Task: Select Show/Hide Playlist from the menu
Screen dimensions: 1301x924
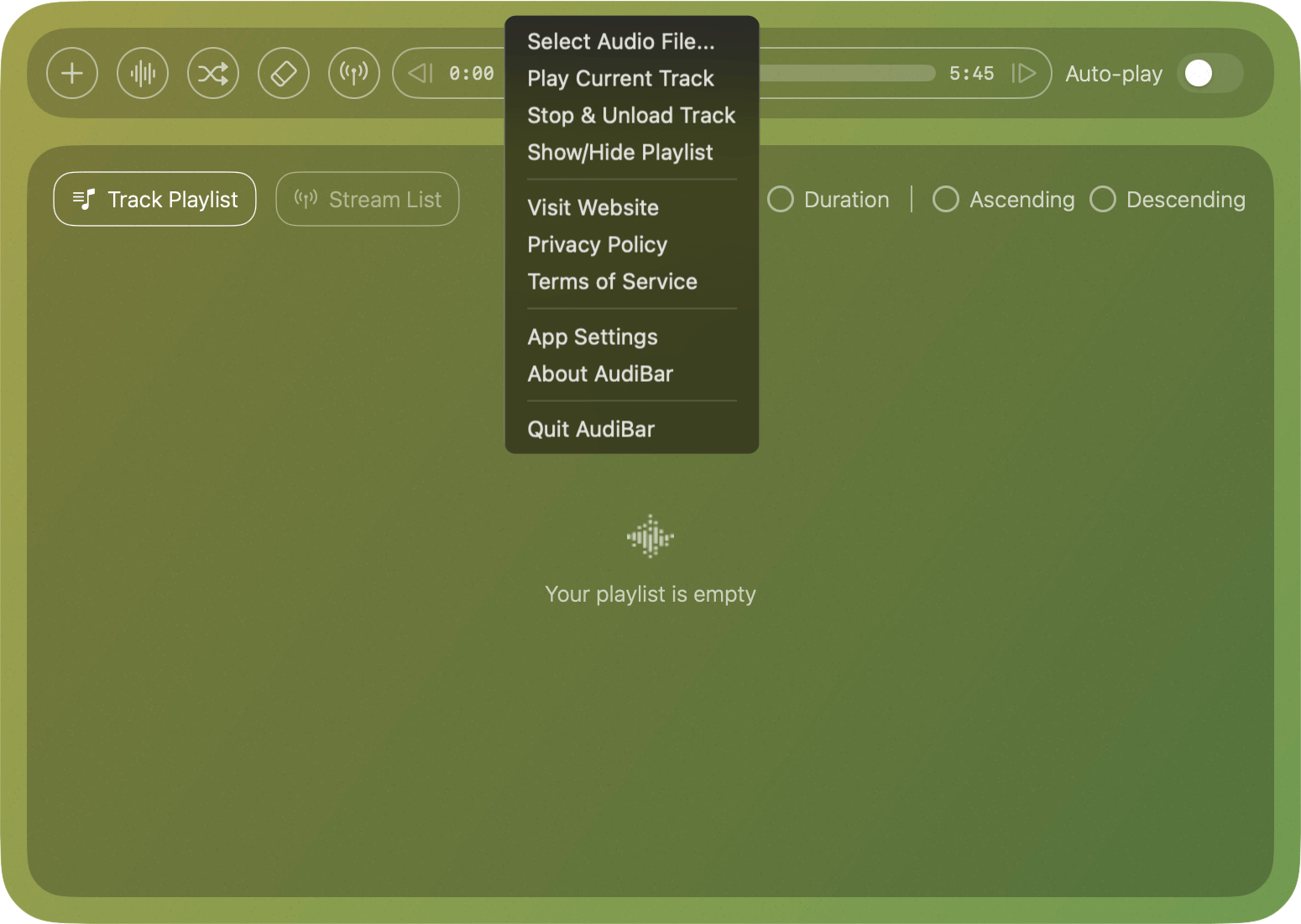Action: pyautogui.click(x=619, y=152)
